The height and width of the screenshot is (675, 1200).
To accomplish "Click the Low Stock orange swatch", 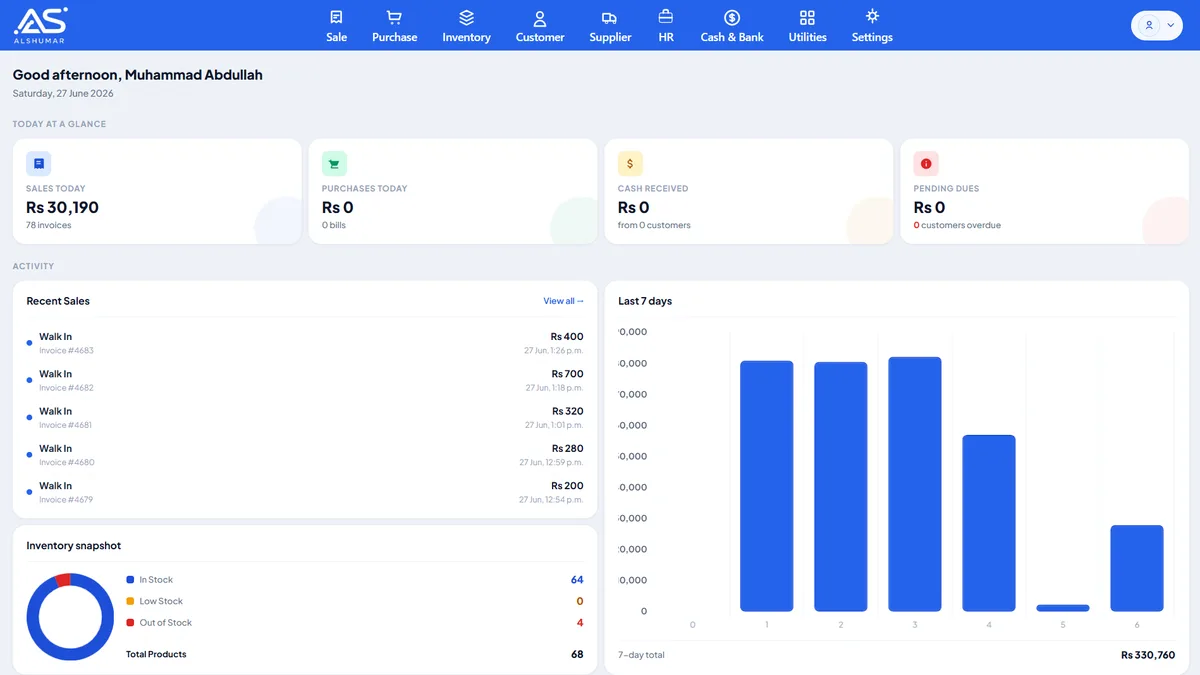I will (x=130, y=601).
